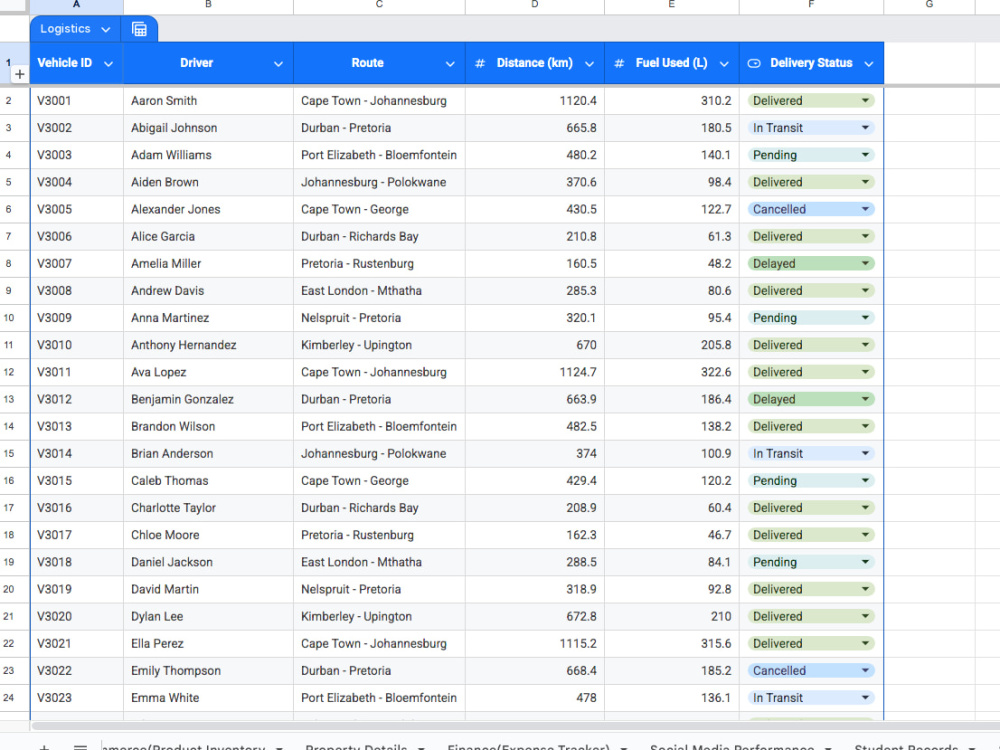Select column E header

click(672, 6)
